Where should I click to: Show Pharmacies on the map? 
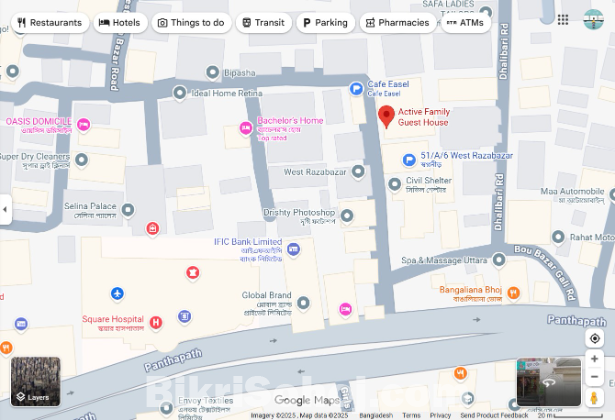(398, 23)
